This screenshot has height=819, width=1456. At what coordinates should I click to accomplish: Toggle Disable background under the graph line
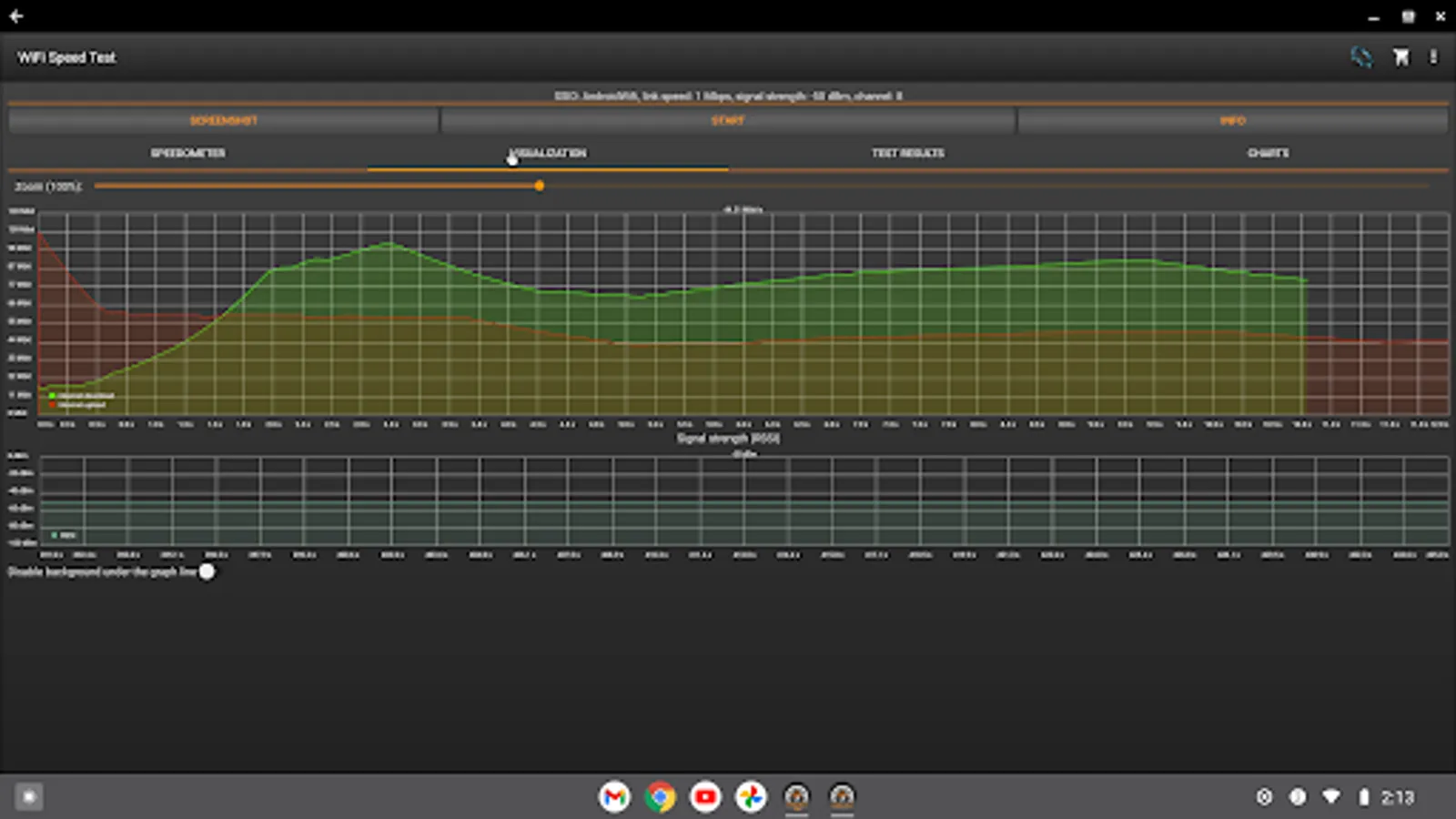click(207, 571)
